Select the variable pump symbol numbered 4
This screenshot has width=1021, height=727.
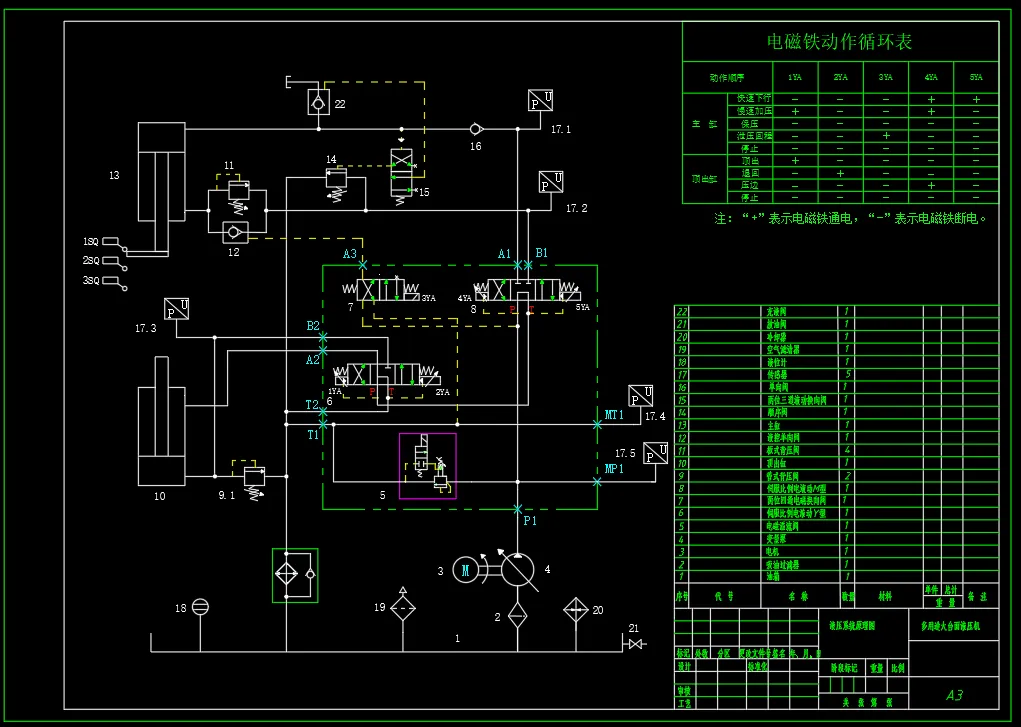[x=518, y=570]
